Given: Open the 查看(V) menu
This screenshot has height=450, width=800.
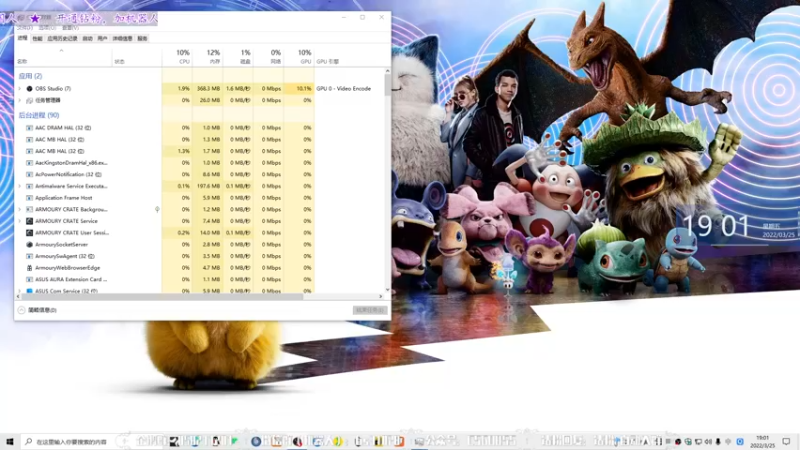Looking at the screenshot, I should pyautogui.click(x=70, y=28).
